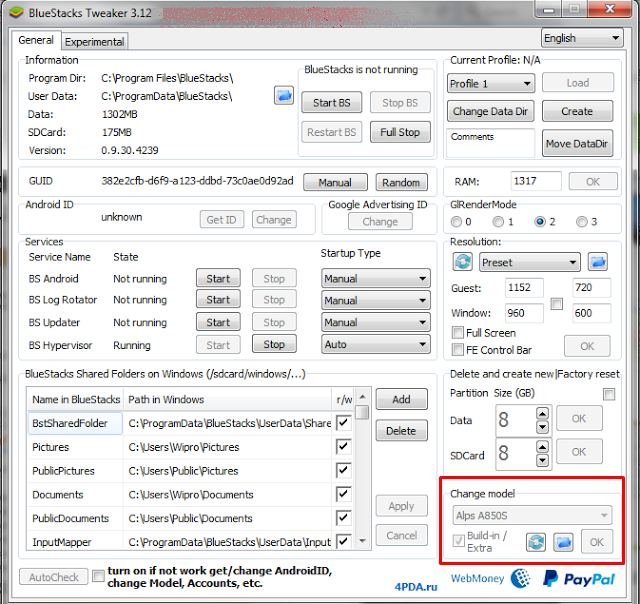Open the User Data folder icon

[284, 95]
